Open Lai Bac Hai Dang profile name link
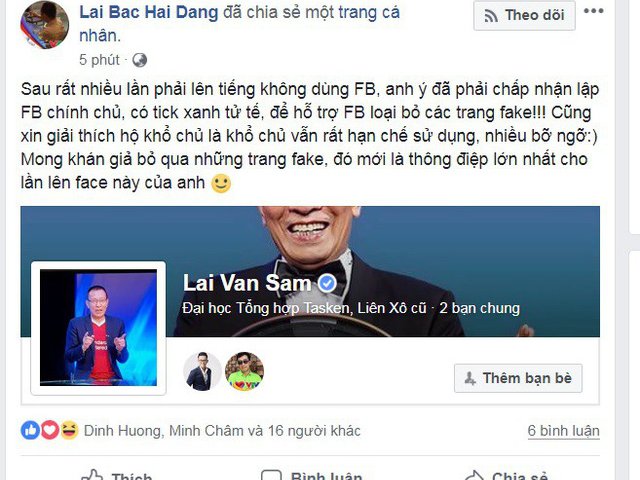 [x=149, y=12]
